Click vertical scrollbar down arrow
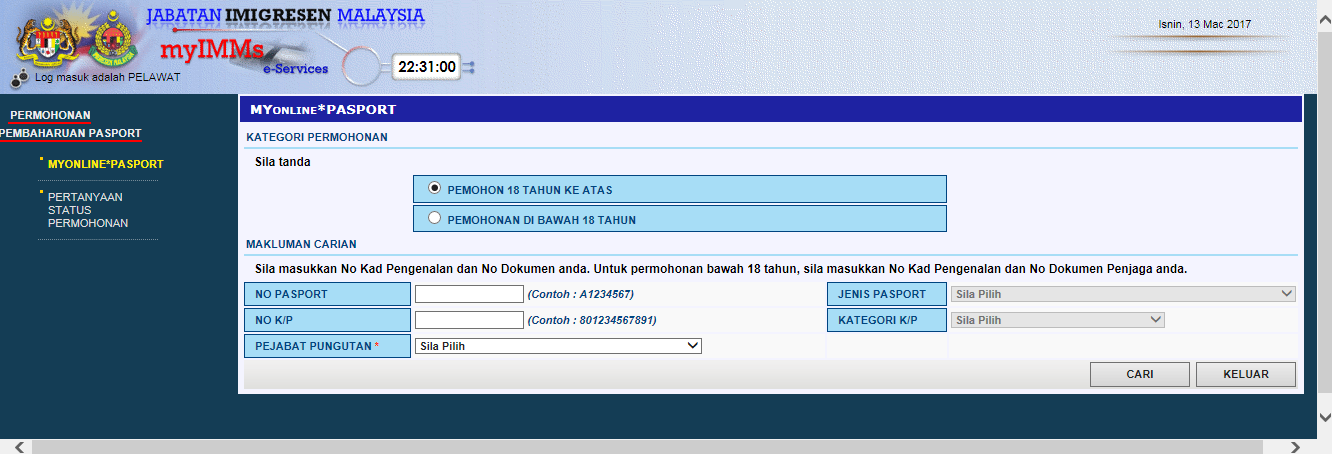The width and height of the screenshot is (1332, 454). pos(1323,417)
